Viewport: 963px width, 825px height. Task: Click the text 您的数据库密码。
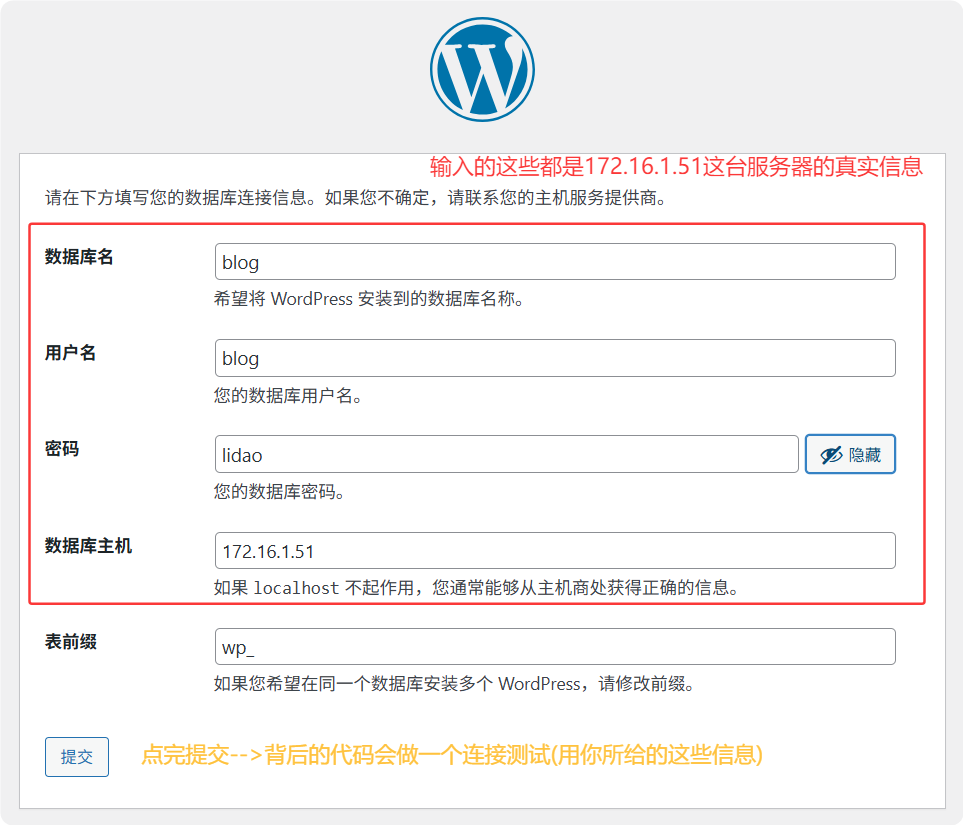pos(280,492)
